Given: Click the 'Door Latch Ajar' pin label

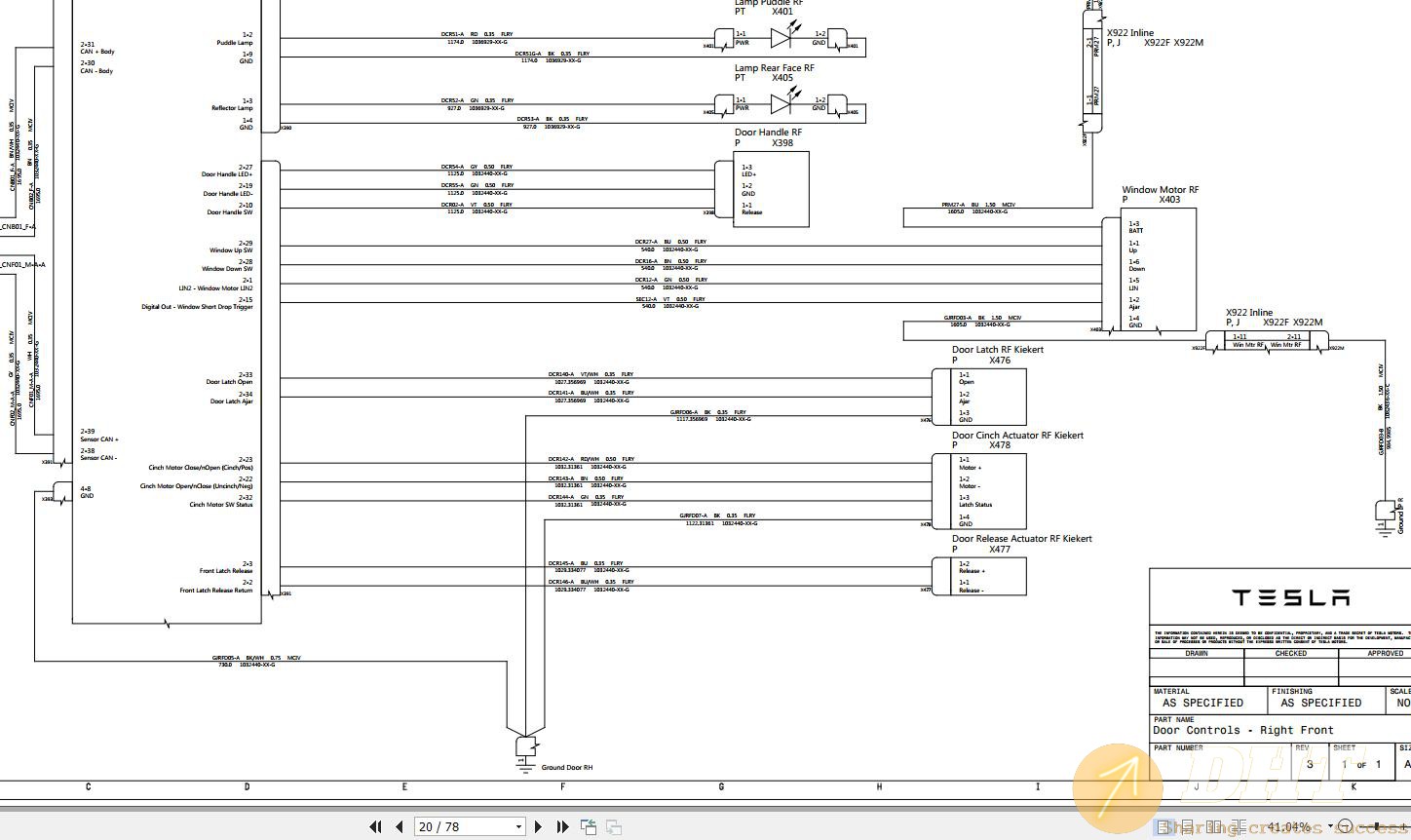Looking at the screenshot, I should pyautogui.click(x=231, y=401).
